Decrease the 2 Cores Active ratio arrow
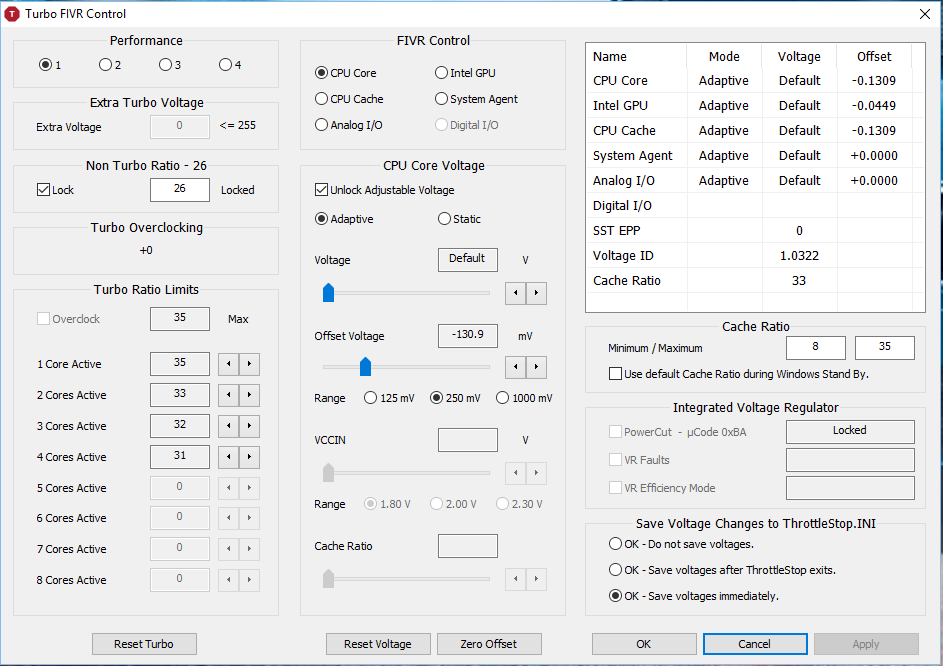This screenshot has height=666, width=943. click(228, 395)
